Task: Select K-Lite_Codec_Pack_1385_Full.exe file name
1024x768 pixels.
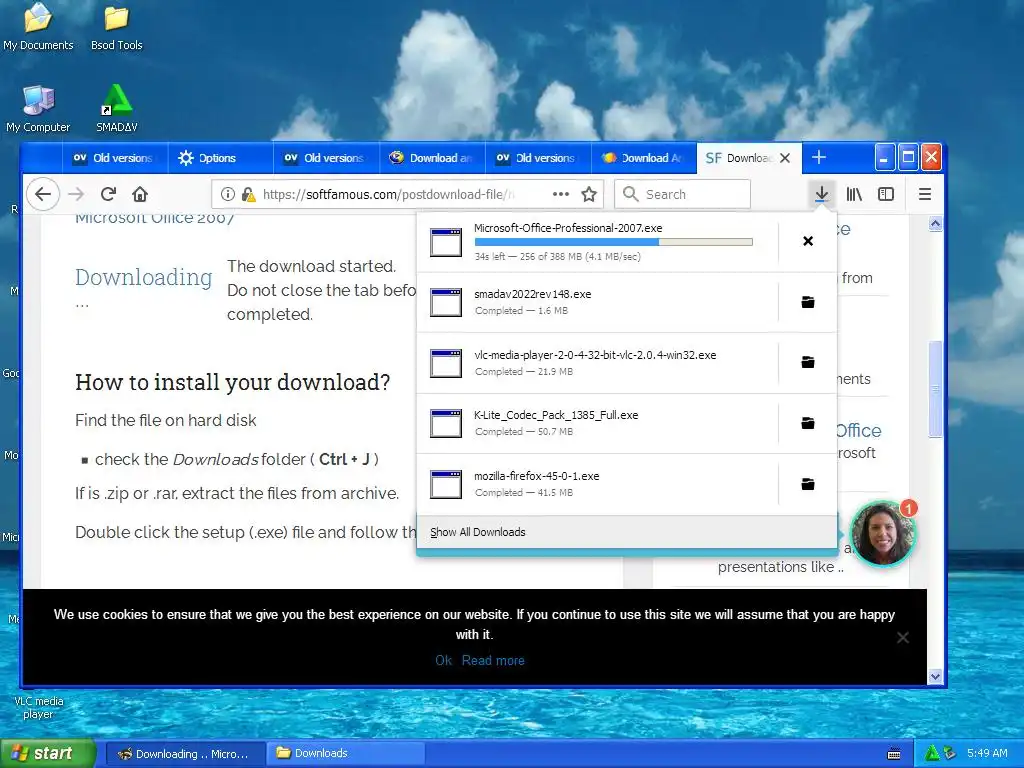Action: pos(556,415)
